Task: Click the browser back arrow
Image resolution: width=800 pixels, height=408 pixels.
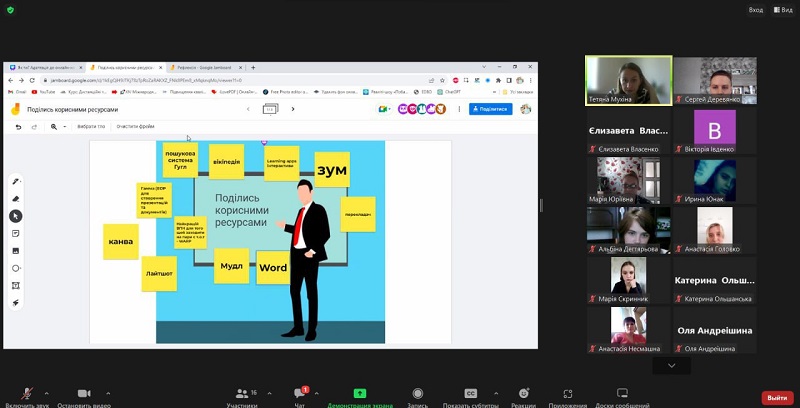Action: [x=11, y=81]
